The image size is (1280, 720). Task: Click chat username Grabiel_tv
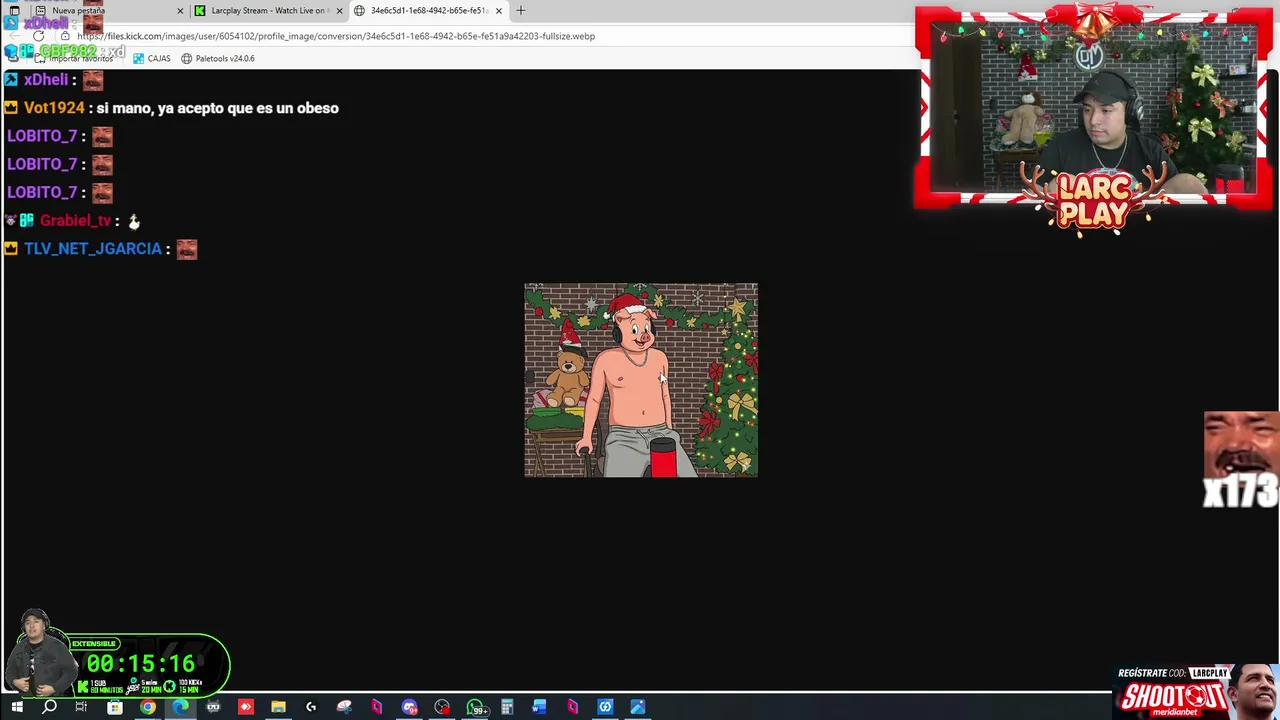75,220
